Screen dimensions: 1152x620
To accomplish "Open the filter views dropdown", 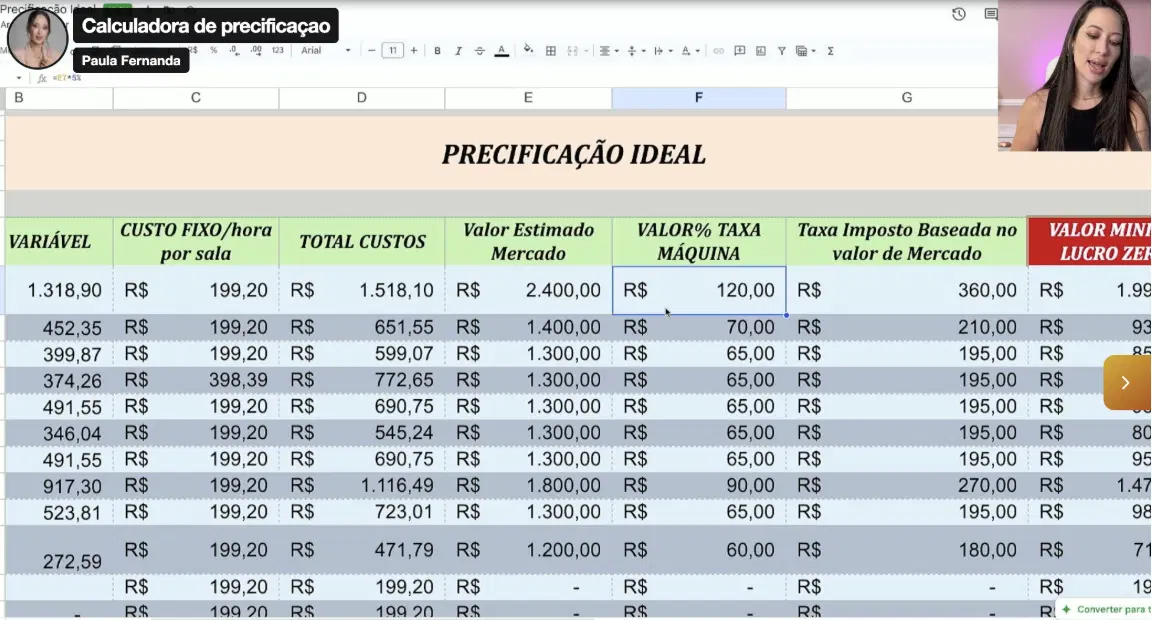I will (x=805, y=51).
